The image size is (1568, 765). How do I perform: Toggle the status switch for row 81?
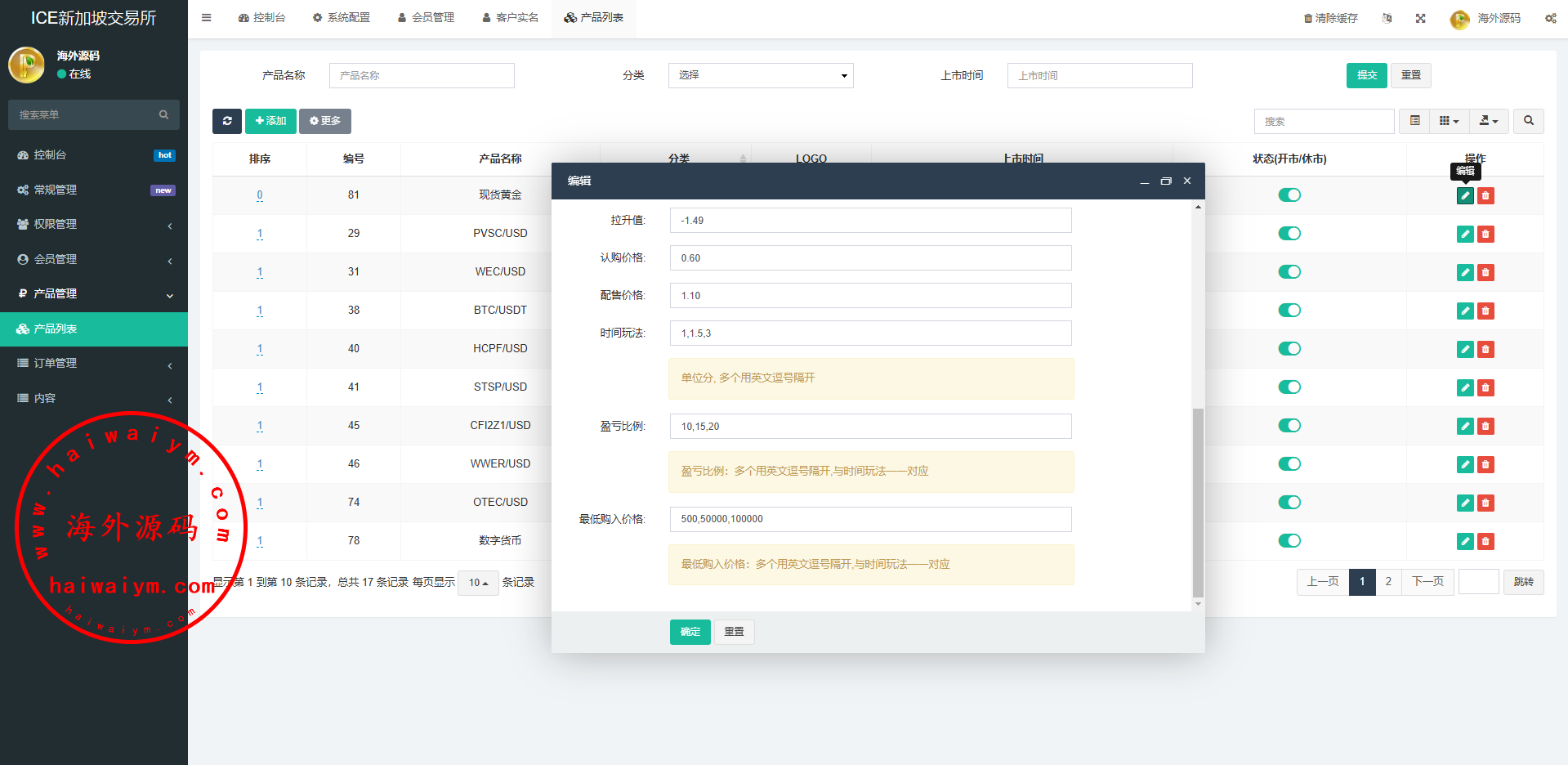pos(1289,195)
